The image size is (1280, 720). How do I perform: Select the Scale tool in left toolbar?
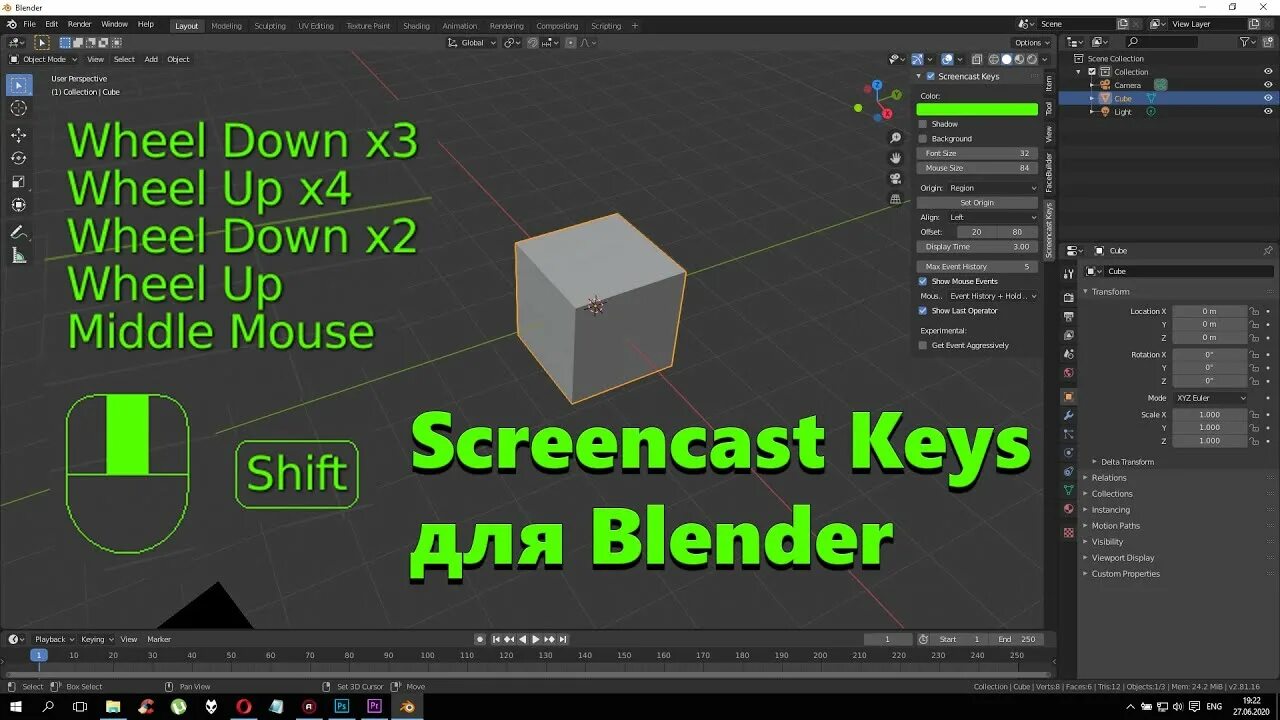click(x=19, y=181)
